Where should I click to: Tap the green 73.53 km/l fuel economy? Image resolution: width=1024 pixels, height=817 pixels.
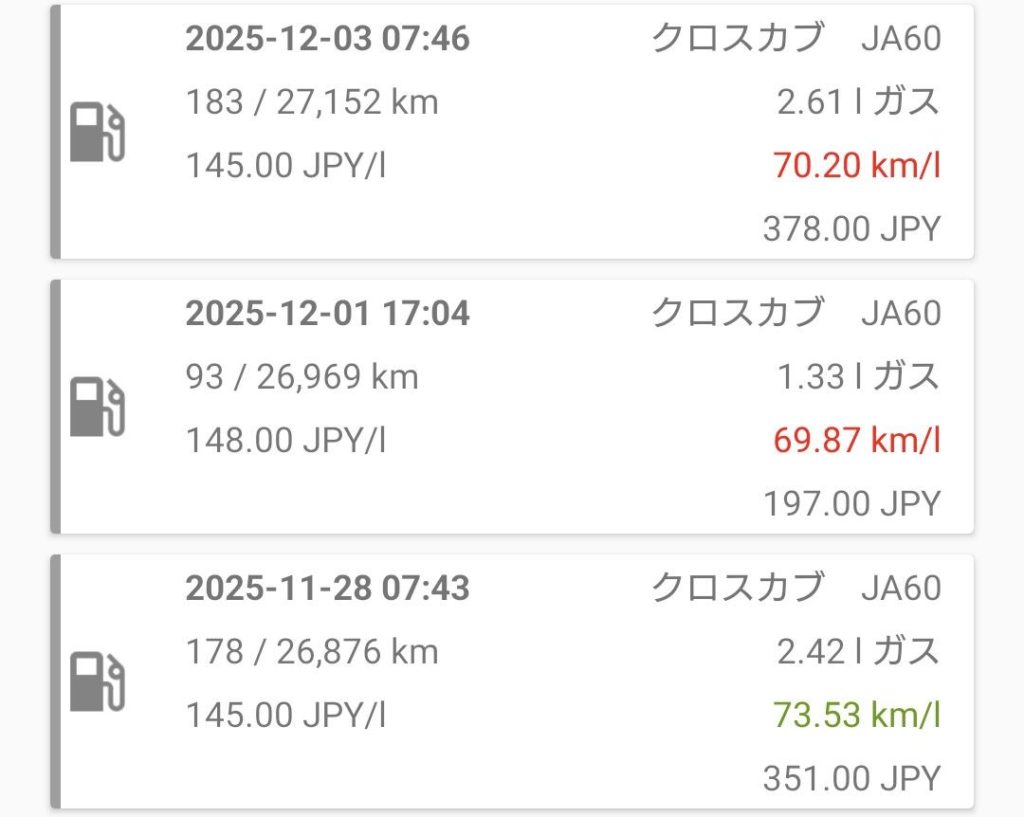(856, 715)
